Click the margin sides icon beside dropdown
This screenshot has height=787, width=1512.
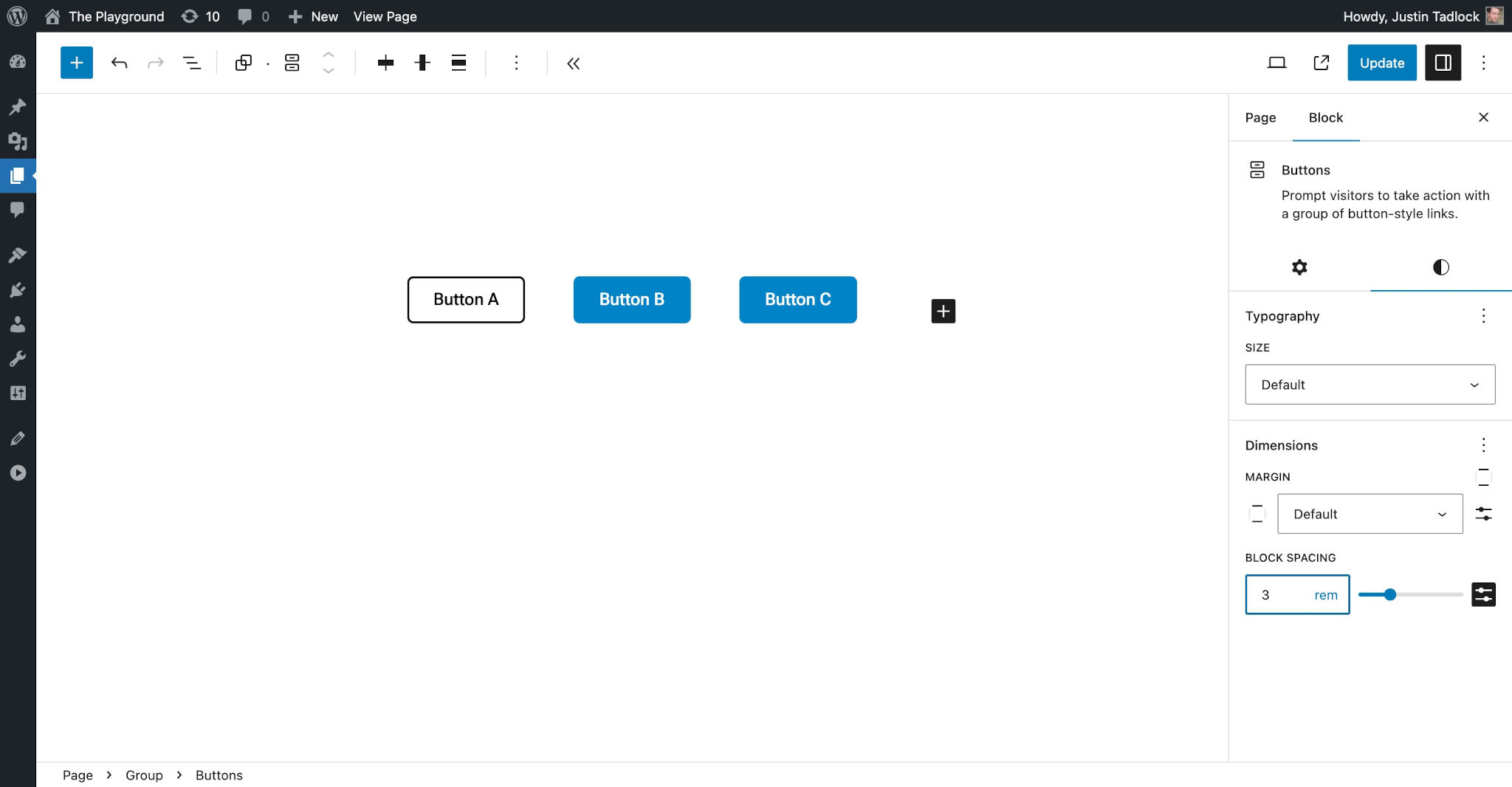click(x=1257, y=514)
